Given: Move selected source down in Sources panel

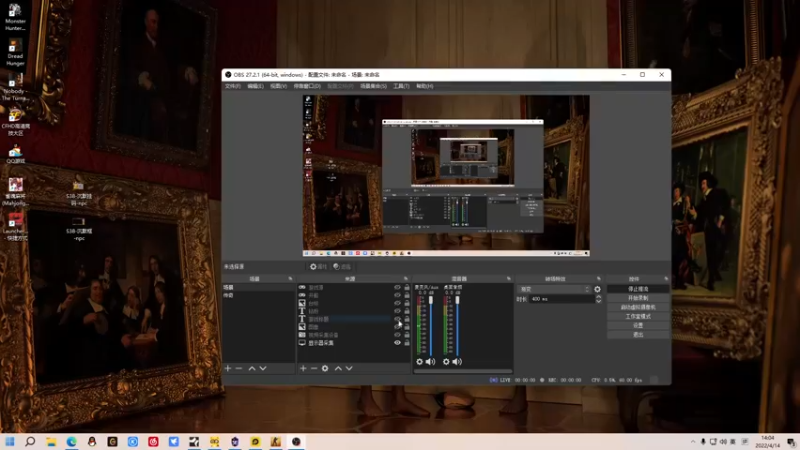Looking at the screenshot, I should 349,368.
